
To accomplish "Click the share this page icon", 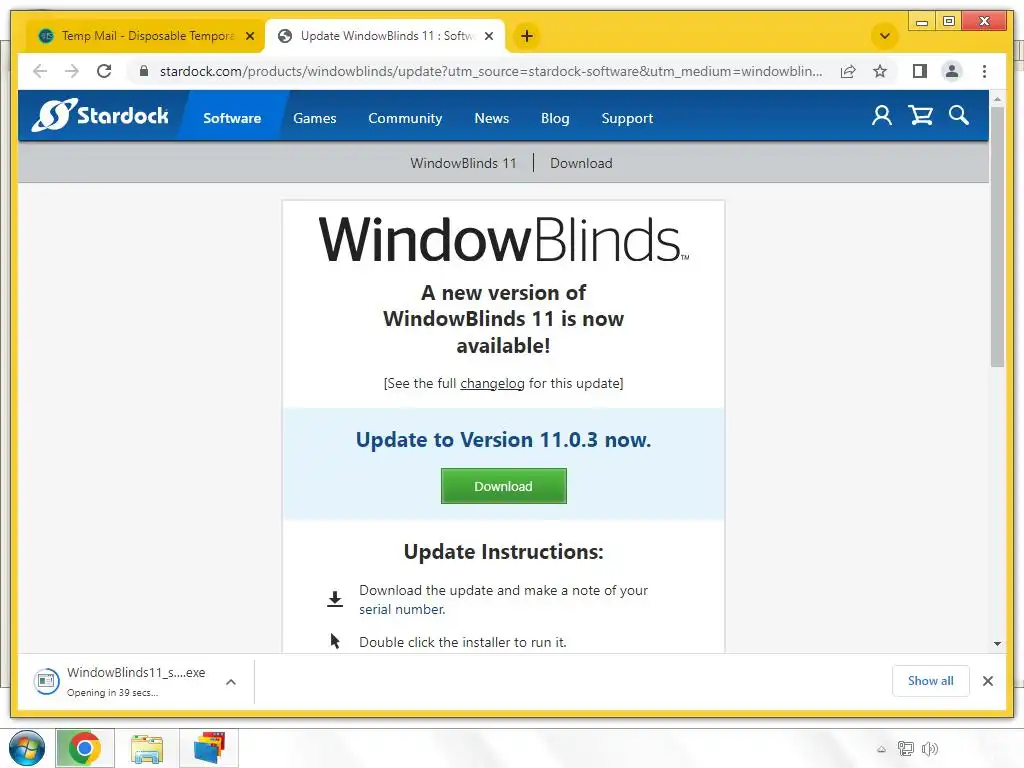I will click(x=848, y=71).
